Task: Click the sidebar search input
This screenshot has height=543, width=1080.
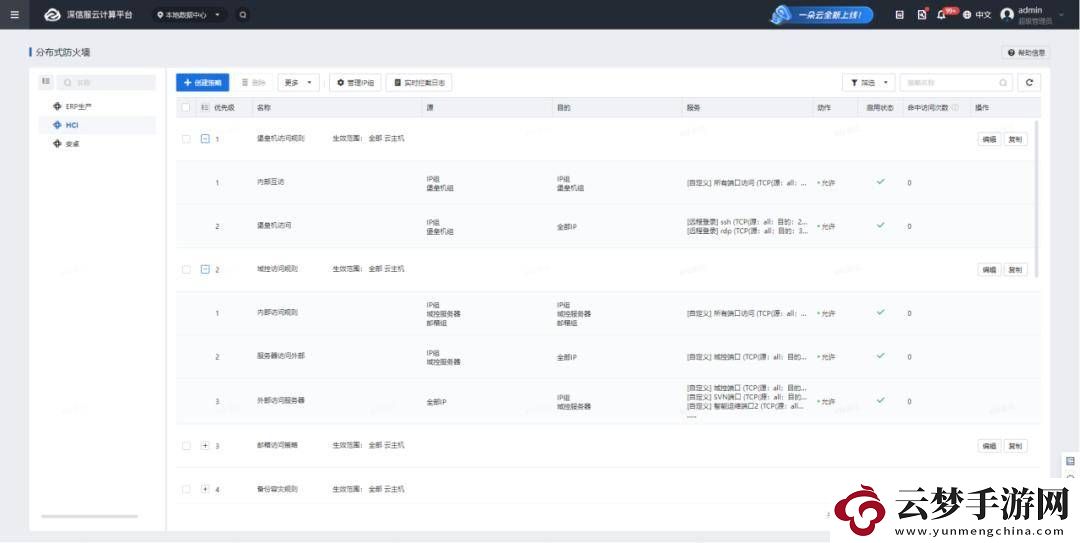Action: pyautogui.click(x=107, y=82)
